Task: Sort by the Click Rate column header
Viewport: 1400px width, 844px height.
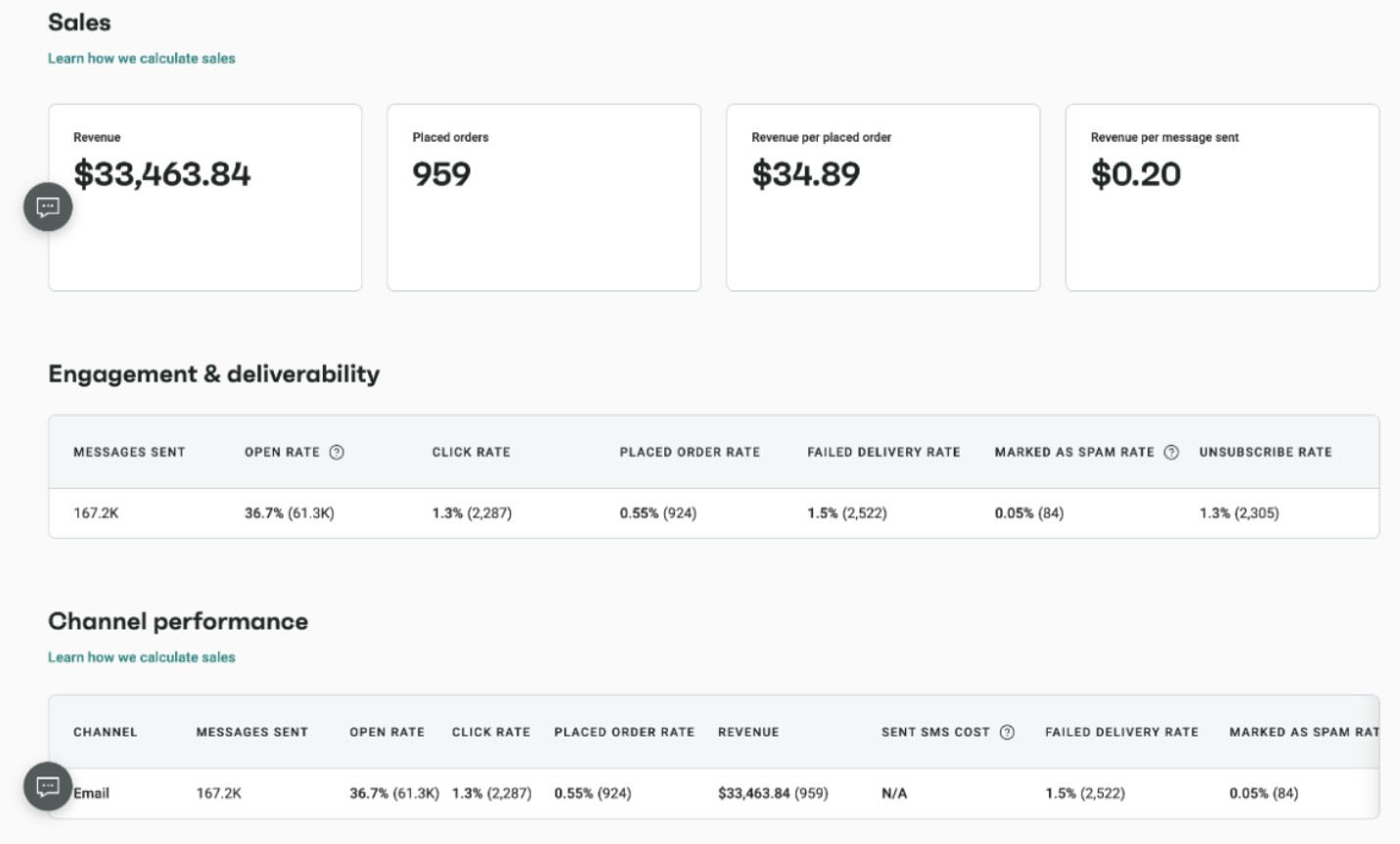Action: tap(471, 452)
